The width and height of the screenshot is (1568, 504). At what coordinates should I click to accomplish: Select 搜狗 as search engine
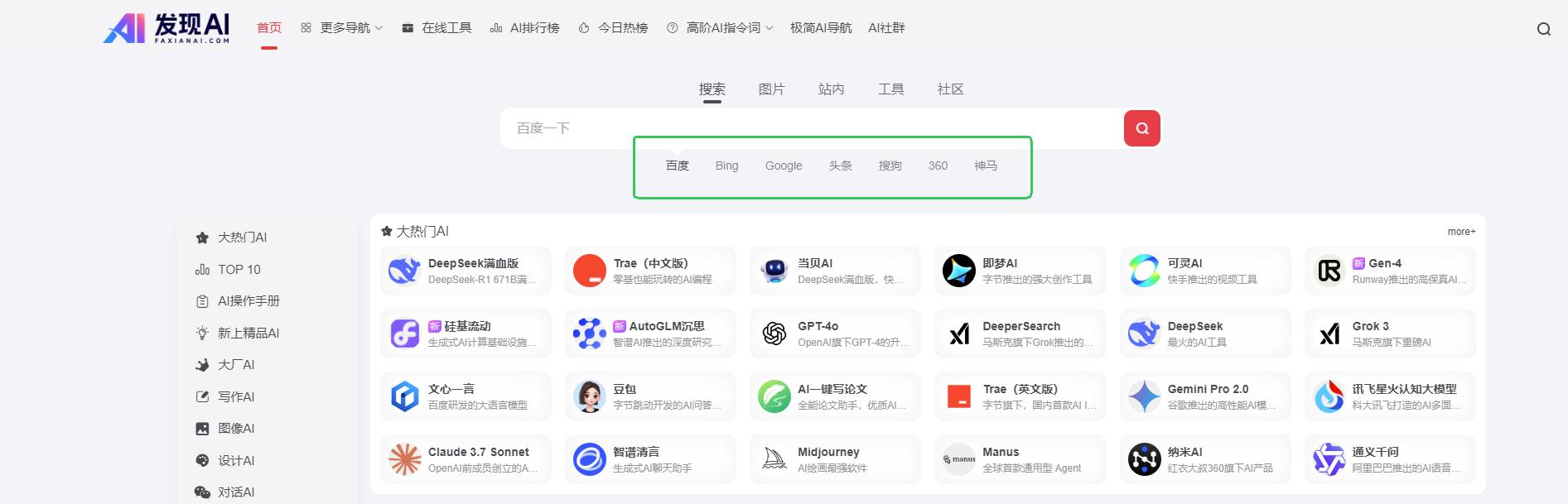pyautogui.click(x=890, y=166)
